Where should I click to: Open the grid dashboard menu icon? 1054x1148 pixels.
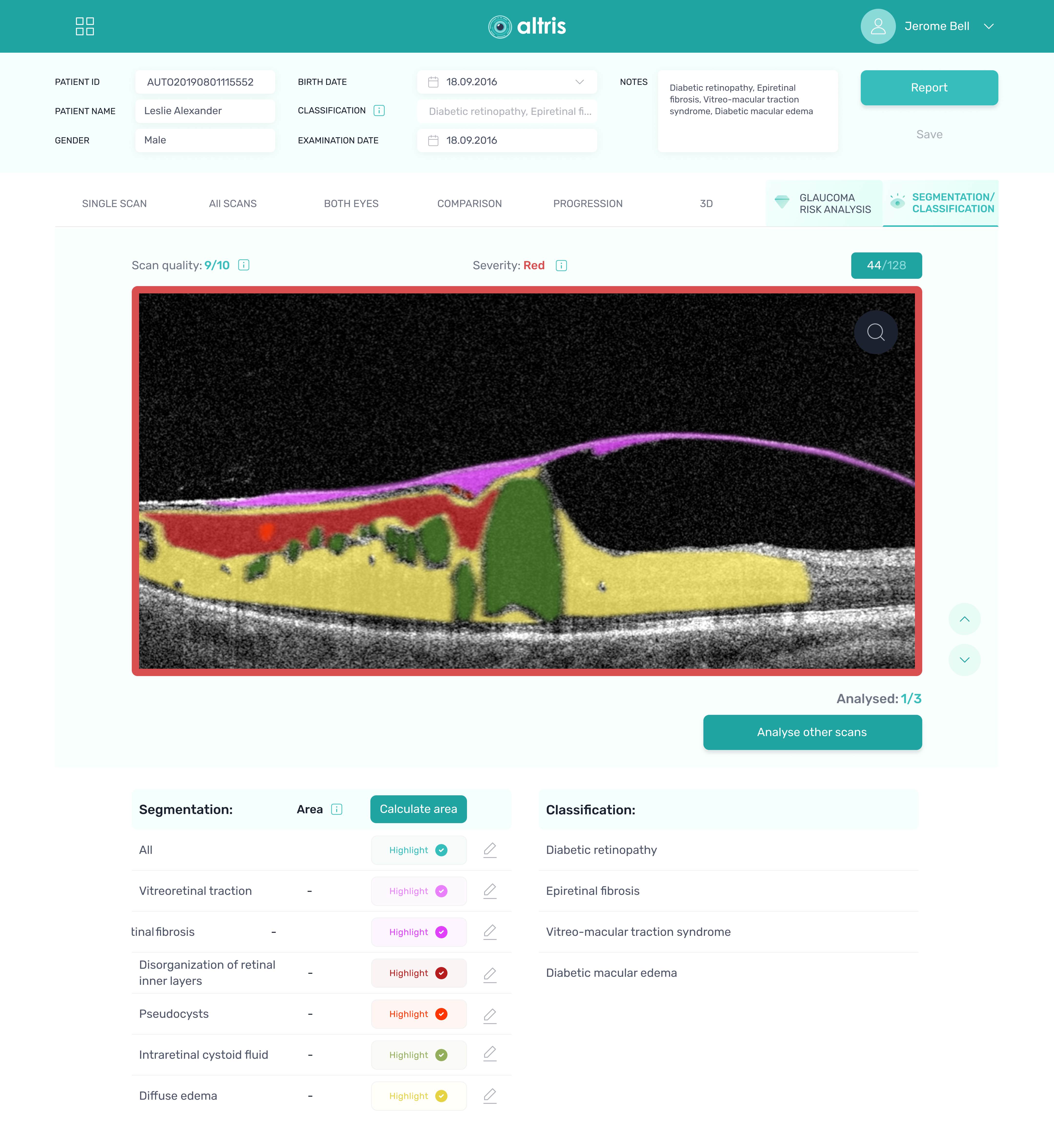pyautogui.click(x=84, y=26)
